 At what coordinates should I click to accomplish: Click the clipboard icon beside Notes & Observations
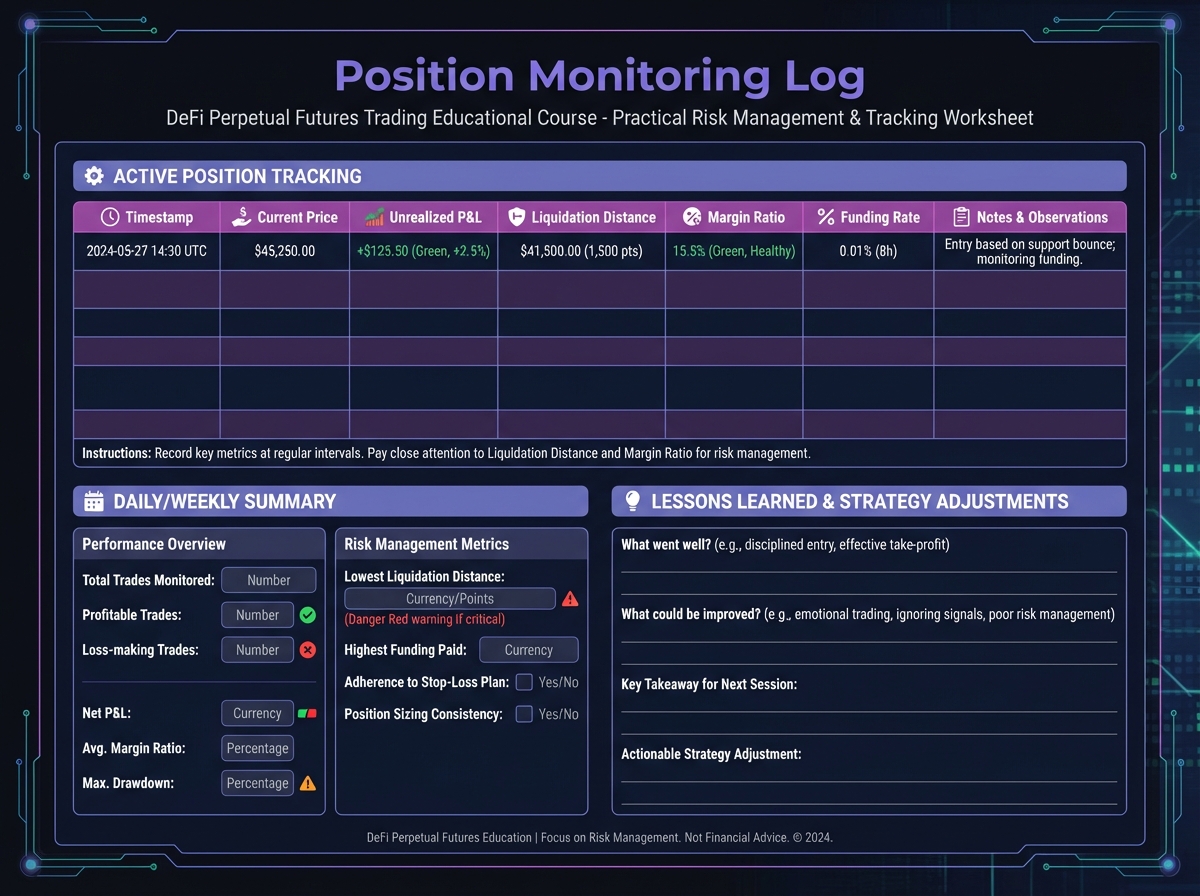click(x=961, y=217)
